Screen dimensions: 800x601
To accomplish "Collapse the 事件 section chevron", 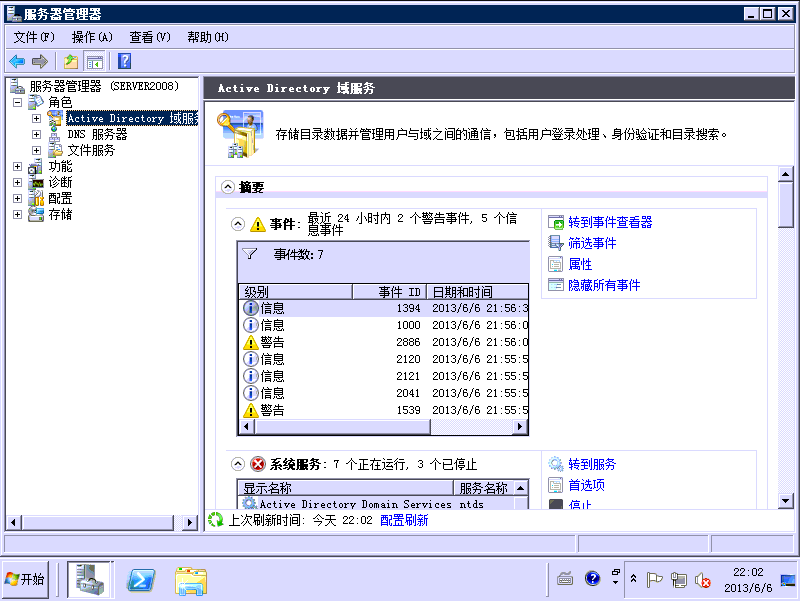I will (238, 224).
